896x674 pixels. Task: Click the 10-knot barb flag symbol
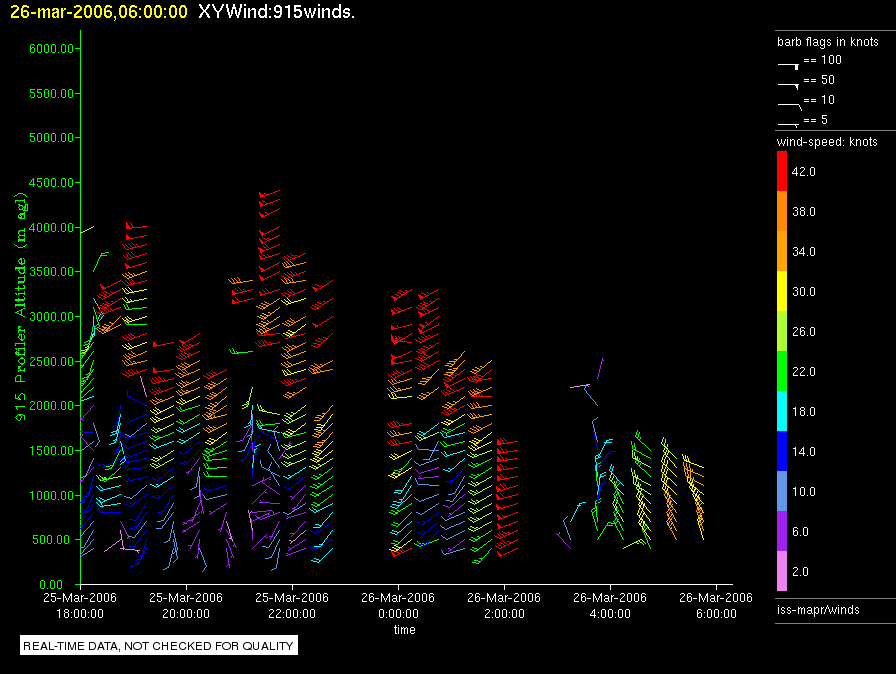point(789,103)
